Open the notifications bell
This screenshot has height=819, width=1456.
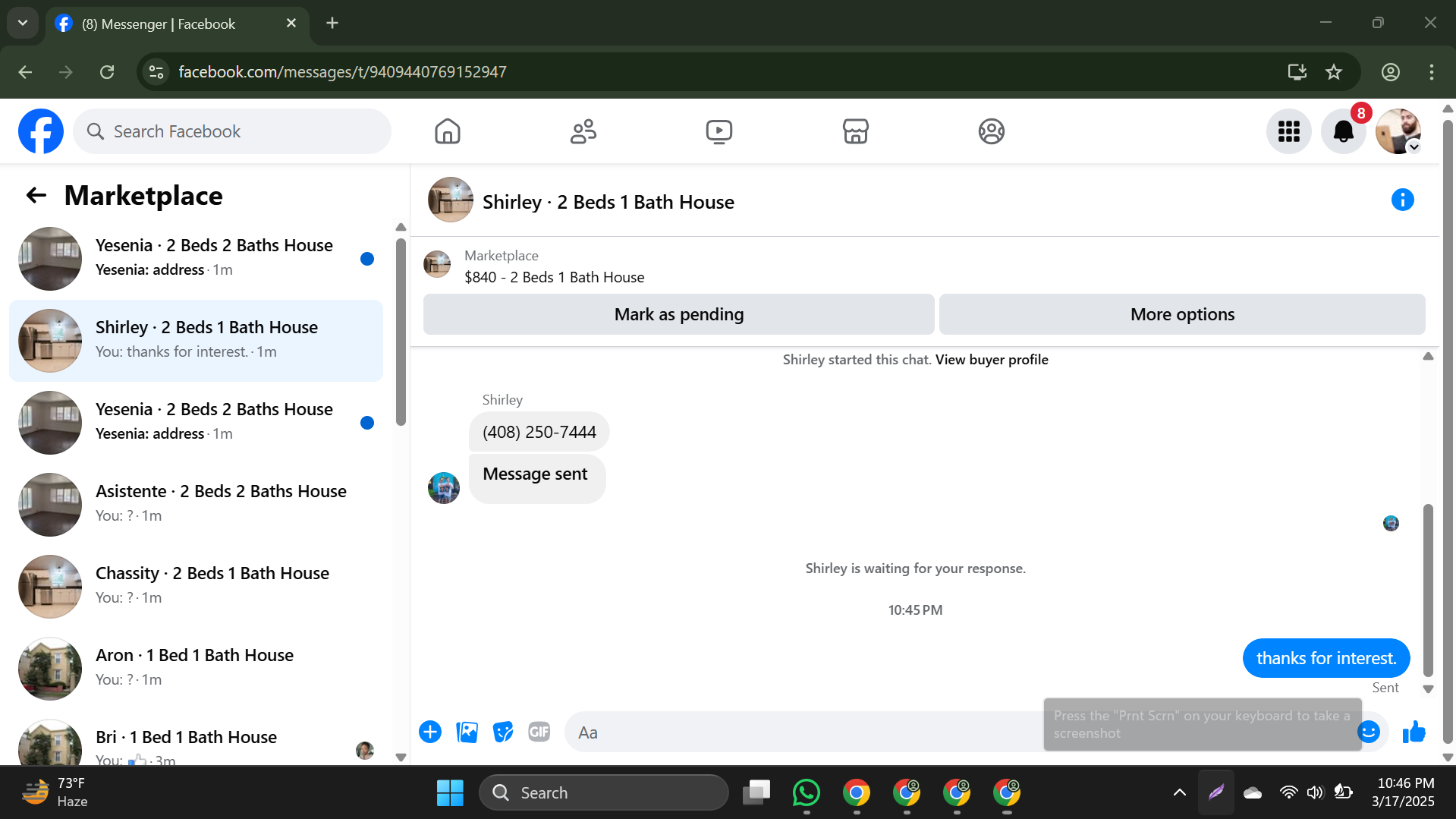pos(1344,131)
